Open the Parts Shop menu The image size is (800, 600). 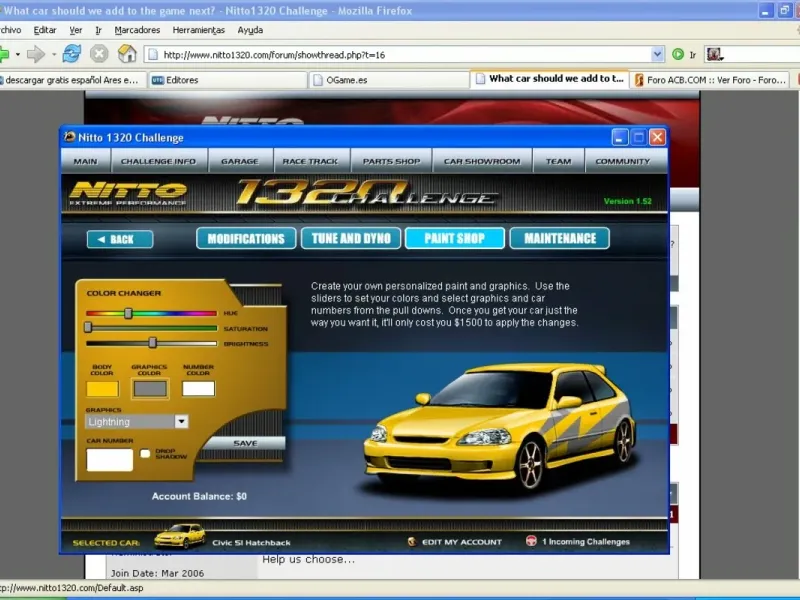[x=391, y=161]
